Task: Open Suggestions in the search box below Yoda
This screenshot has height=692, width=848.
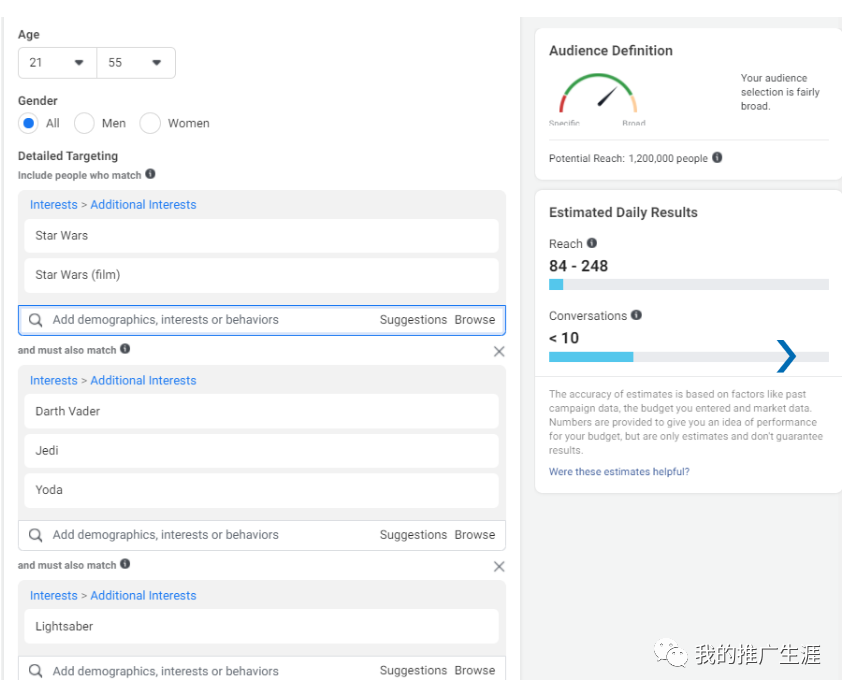Action: [413, 535]
